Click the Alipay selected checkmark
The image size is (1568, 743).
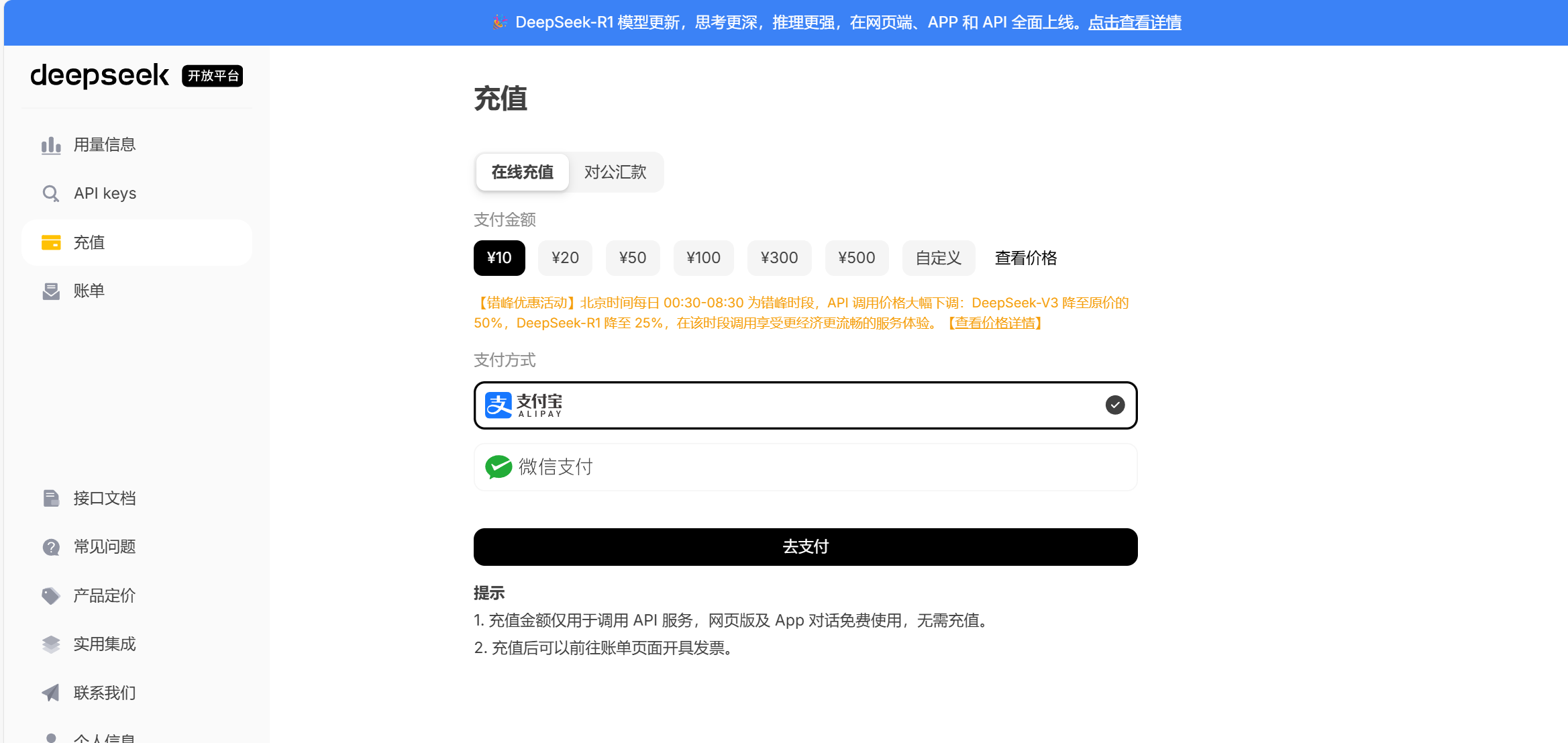pos(1115,405)
